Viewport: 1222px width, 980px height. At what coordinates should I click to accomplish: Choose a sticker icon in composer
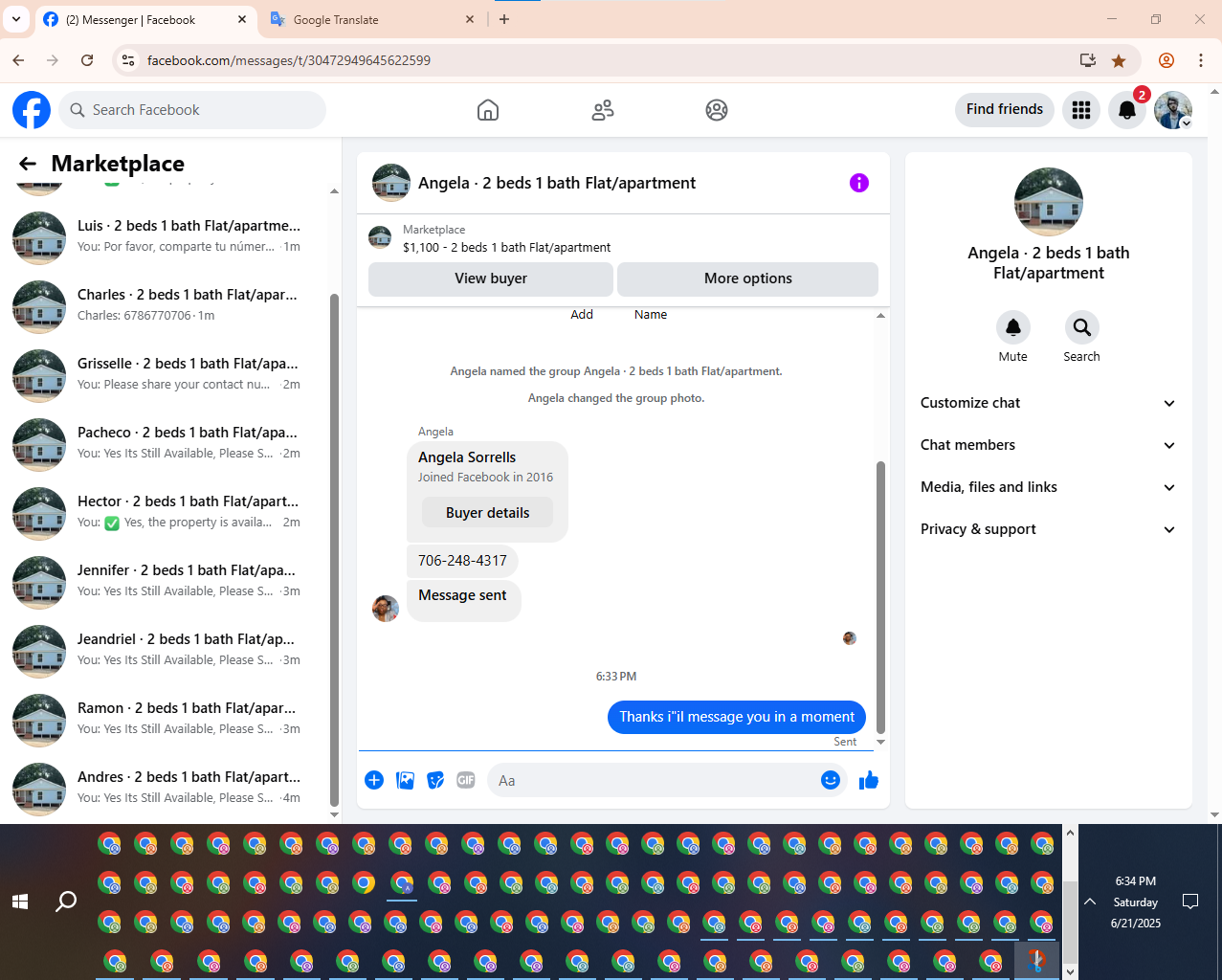(436, 780)
